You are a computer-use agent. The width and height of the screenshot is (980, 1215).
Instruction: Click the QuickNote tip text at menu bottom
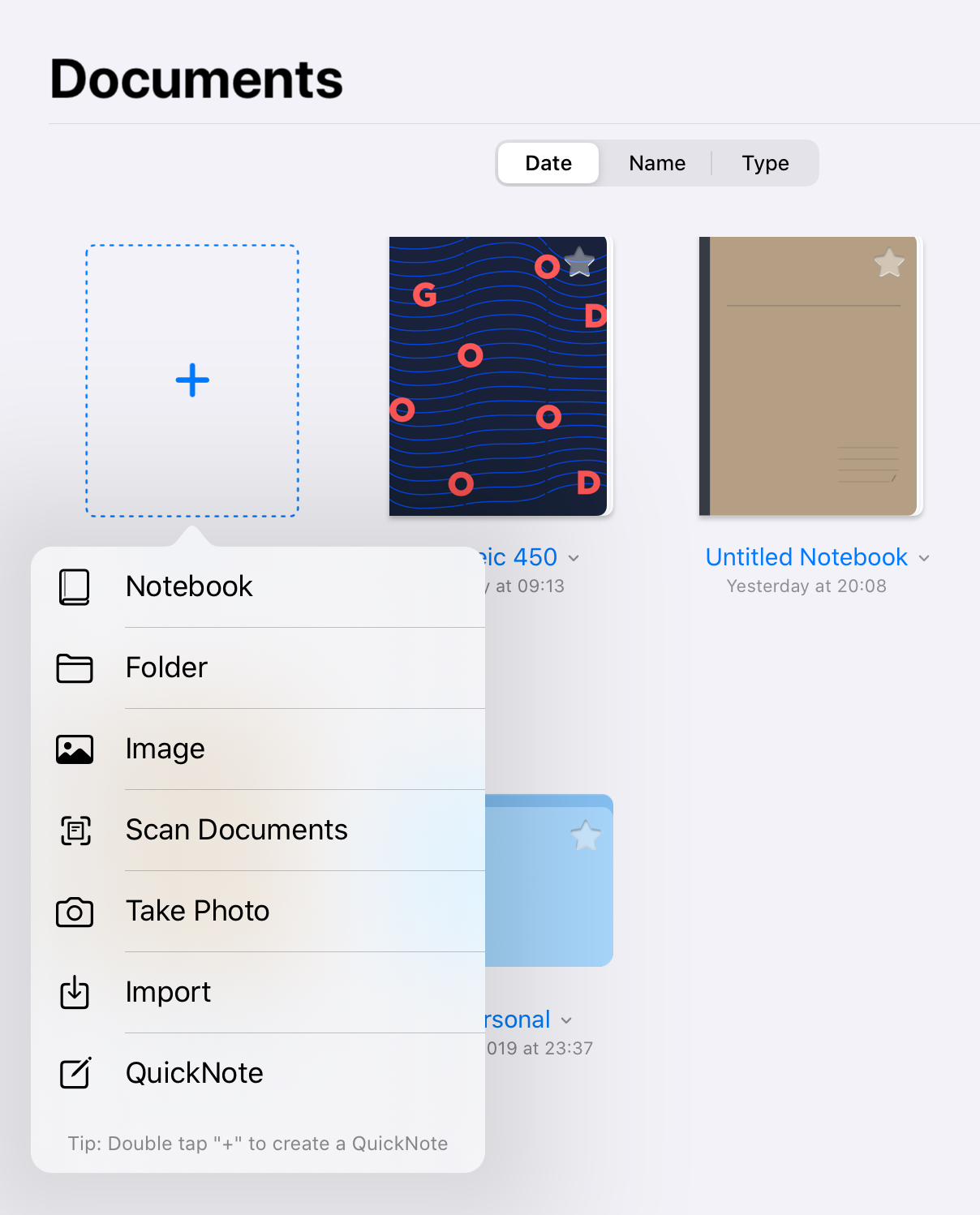[x=258, y=1144]
